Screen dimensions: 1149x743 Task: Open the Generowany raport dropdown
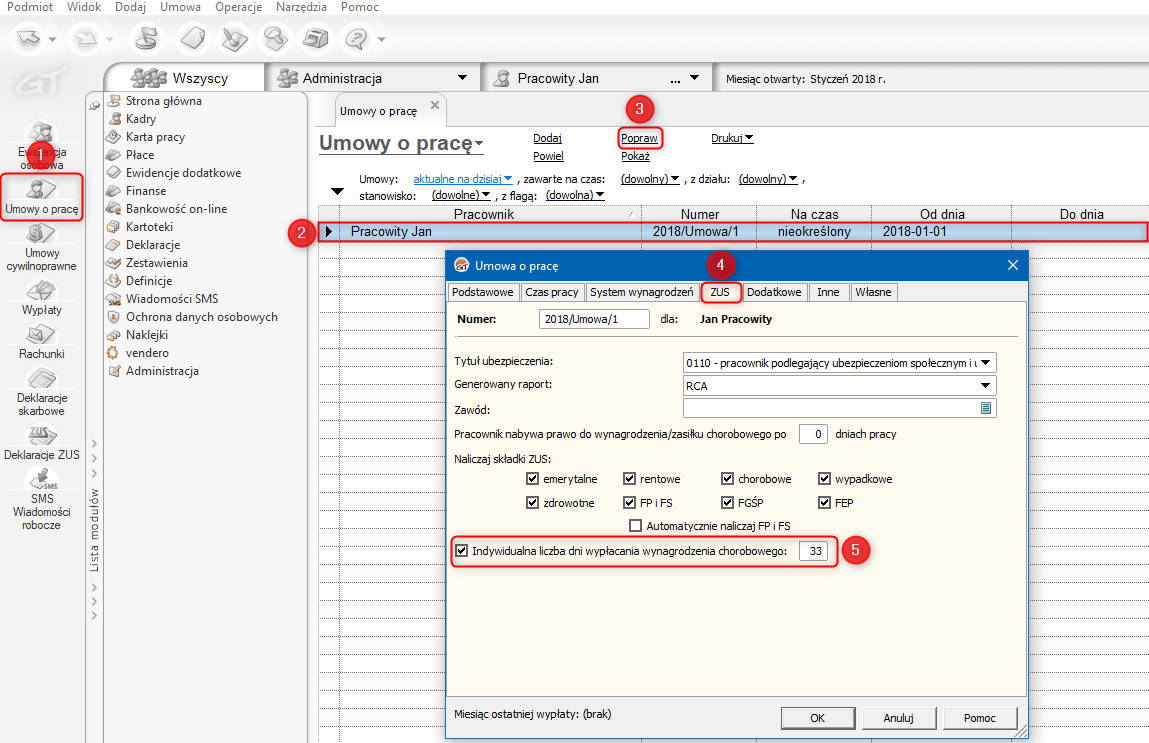coord(986,385)
